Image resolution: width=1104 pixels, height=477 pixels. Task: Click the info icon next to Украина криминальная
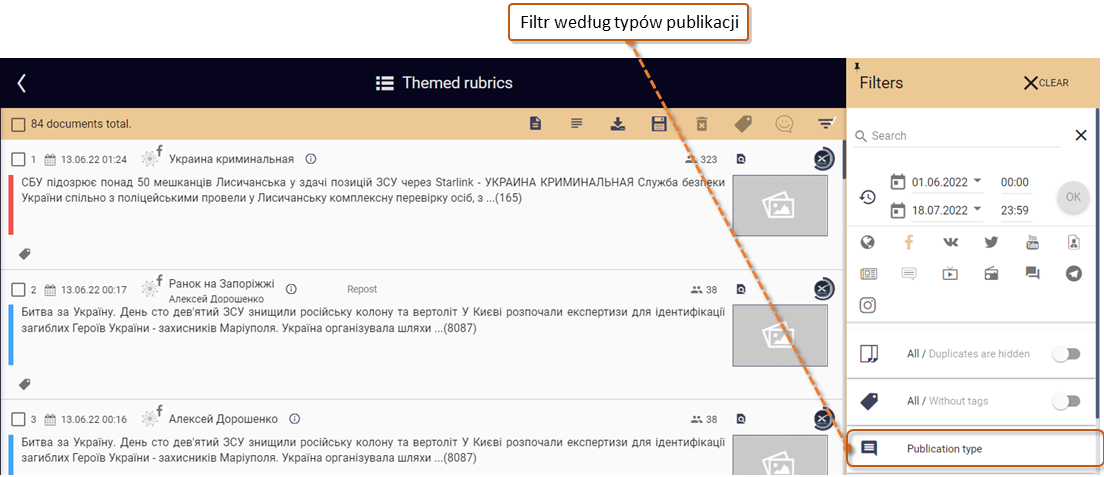pos(311,159)
